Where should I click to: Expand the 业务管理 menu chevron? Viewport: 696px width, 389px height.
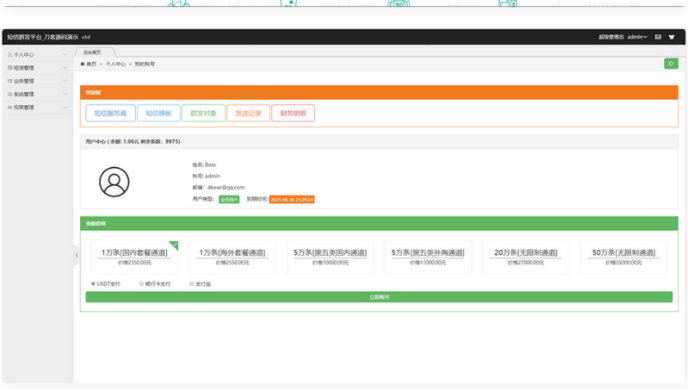pyautogui.click(x=65, y=81)
